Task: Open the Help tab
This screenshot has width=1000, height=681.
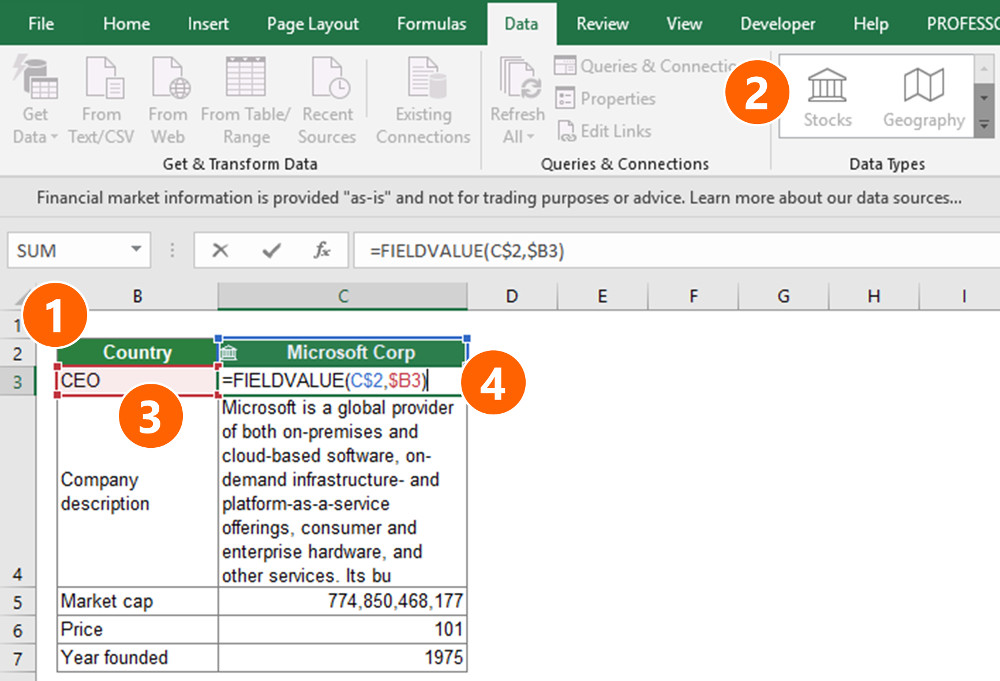Action: (x=871, y=24)
